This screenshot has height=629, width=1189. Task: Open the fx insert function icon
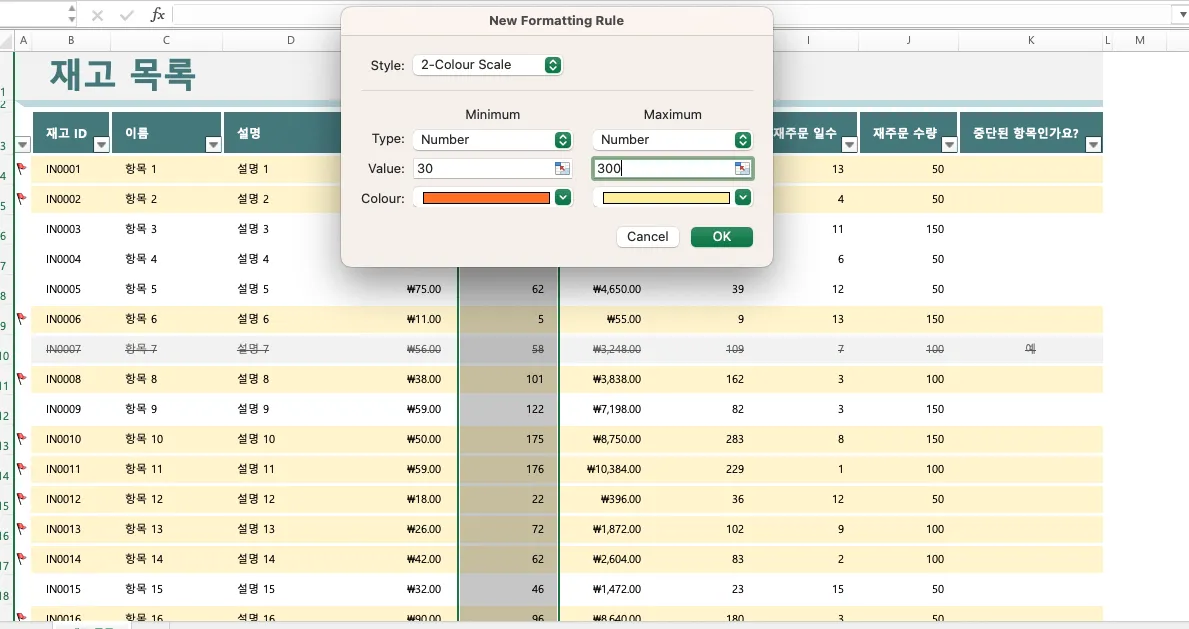pos(157,14)
